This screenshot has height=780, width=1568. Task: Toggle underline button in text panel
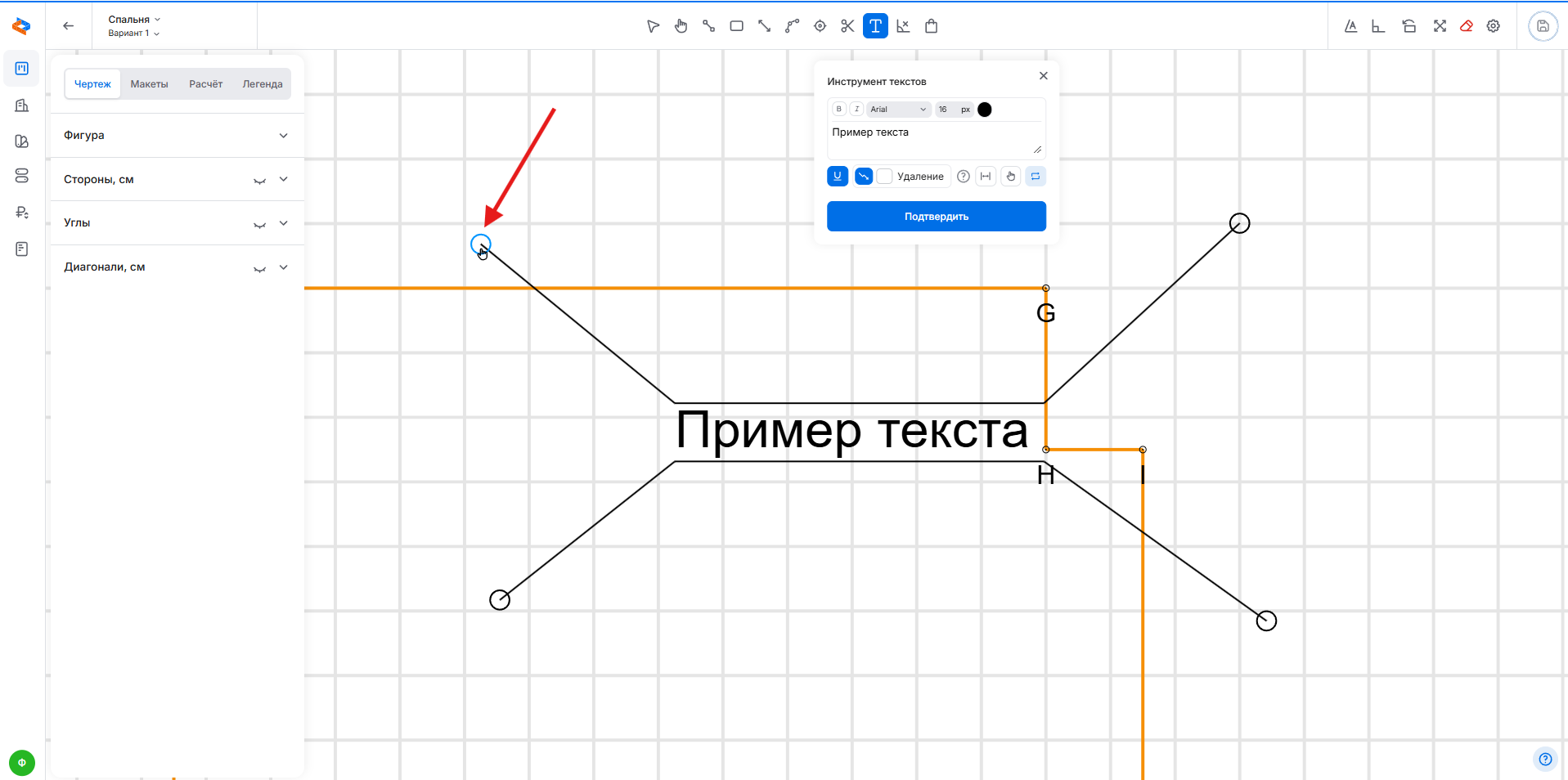click(837, 177)
